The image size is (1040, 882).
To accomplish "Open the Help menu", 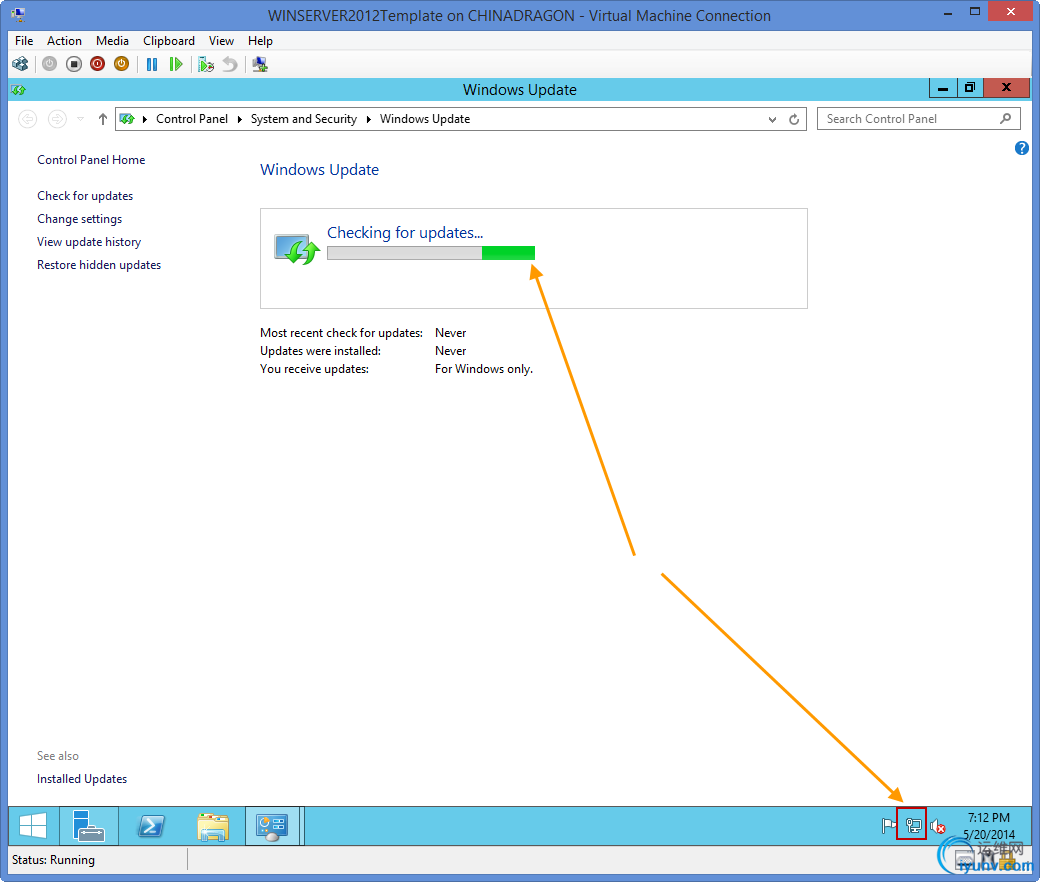I will (261, 41).
